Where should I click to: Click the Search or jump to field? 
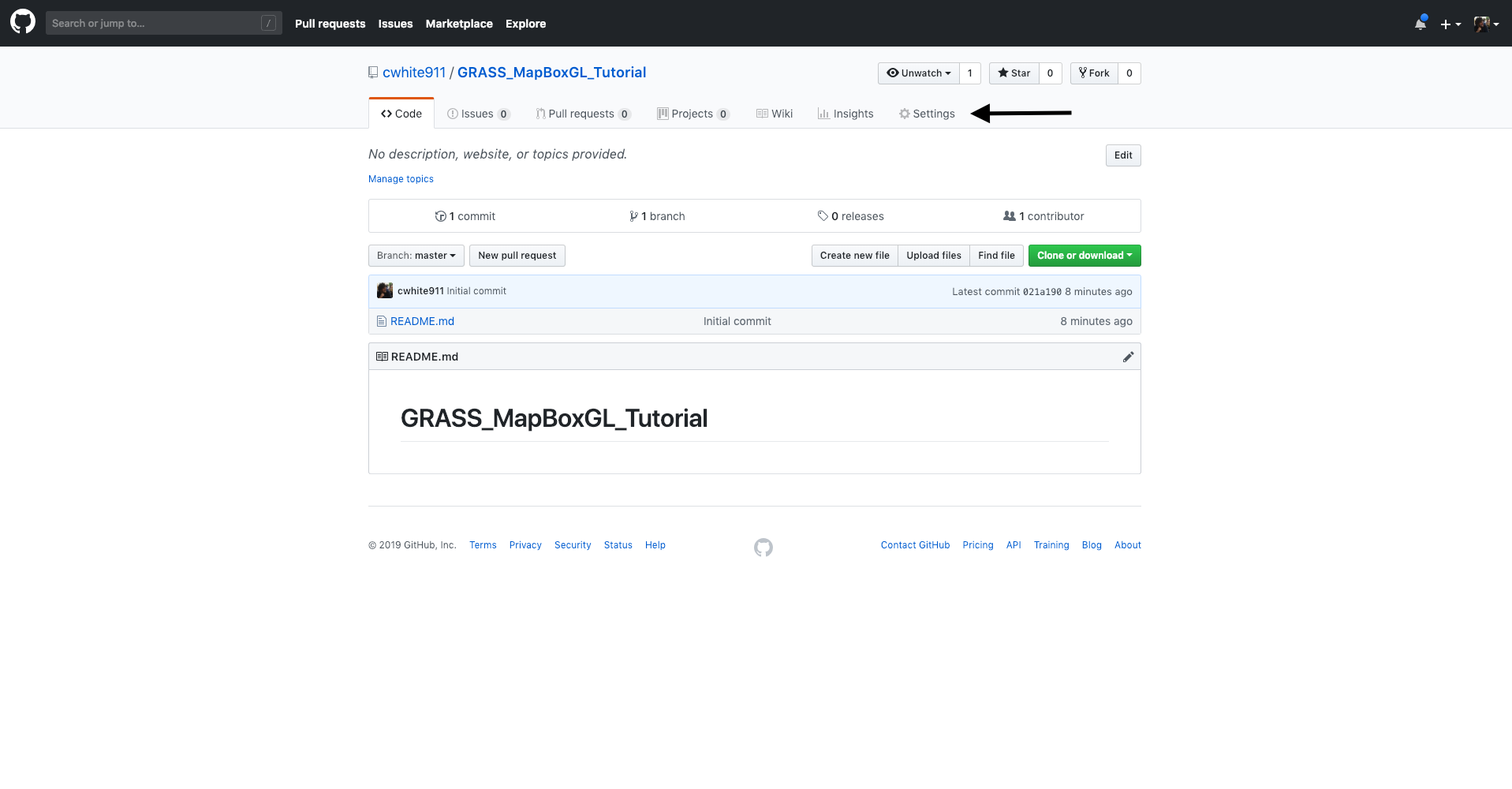pyautogui.click(x=163, y=23)
